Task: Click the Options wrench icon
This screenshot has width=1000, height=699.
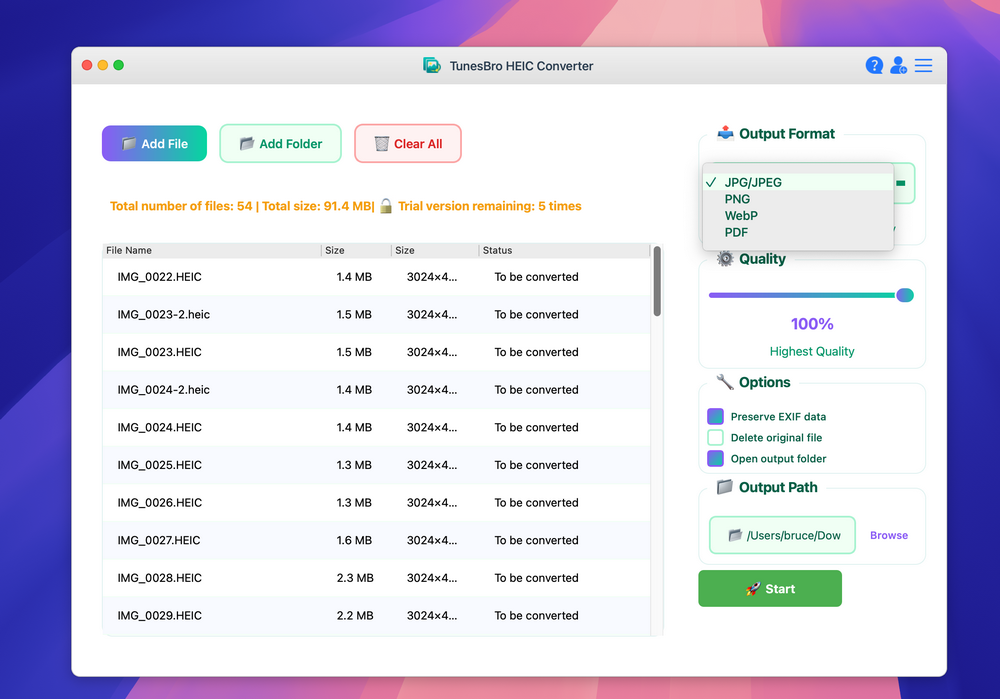Action: coord(725,382)
